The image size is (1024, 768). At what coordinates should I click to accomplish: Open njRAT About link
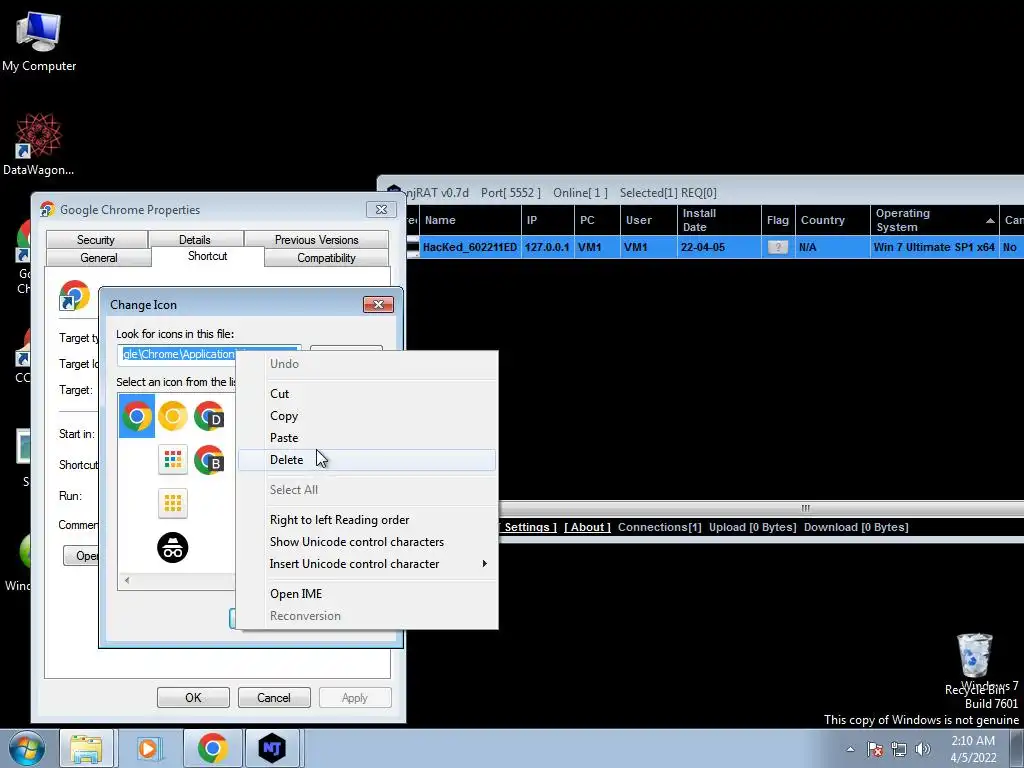coord(587,527)
